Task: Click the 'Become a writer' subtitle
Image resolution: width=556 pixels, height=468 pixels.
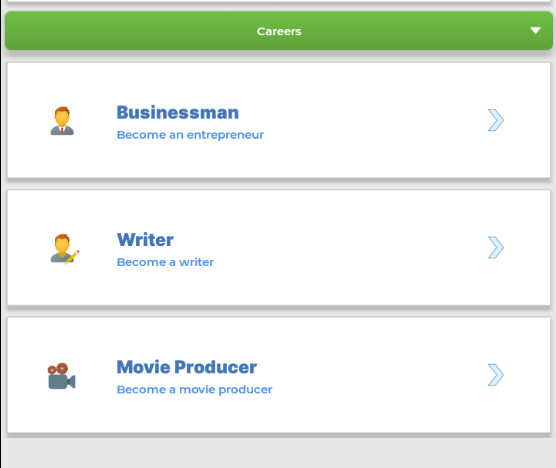Action: click(165, 262)
